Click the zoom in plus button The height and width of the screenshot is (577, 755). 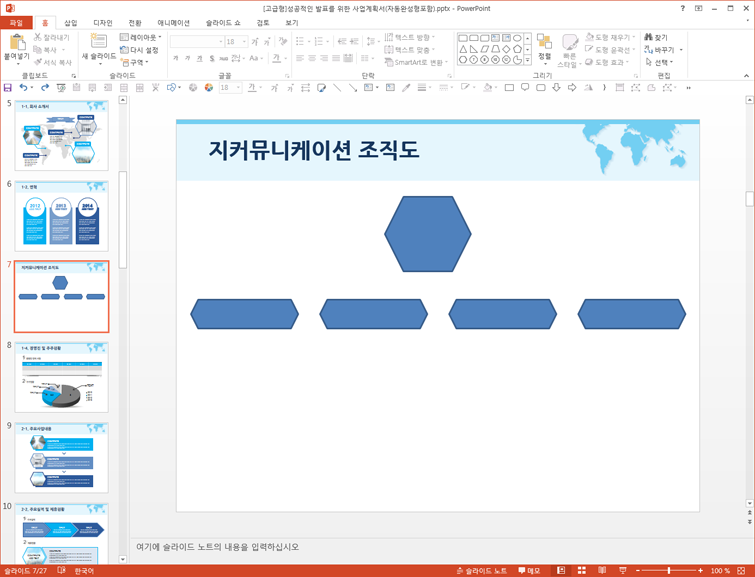(700, 571)
